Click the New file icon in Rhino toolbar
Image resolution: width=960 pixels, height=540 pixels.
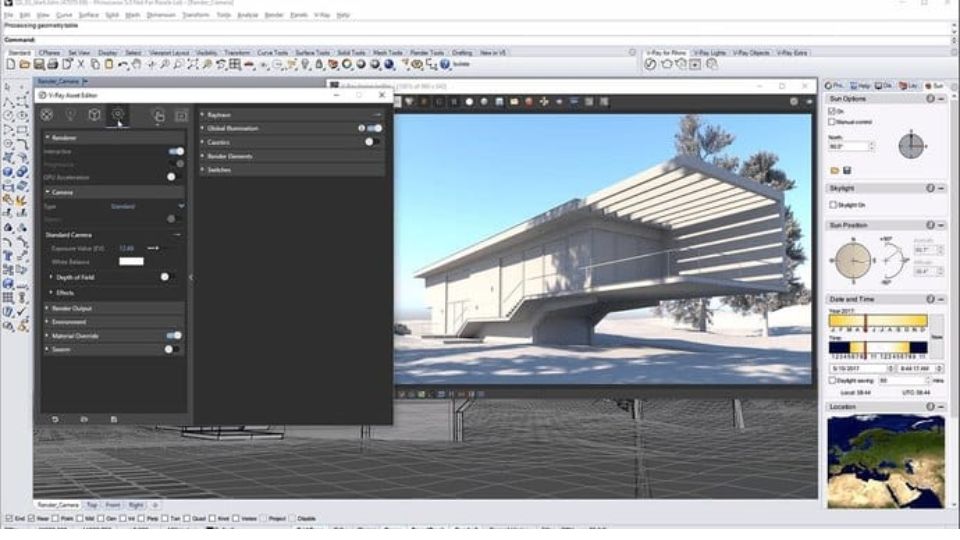[x=10, y=64]
